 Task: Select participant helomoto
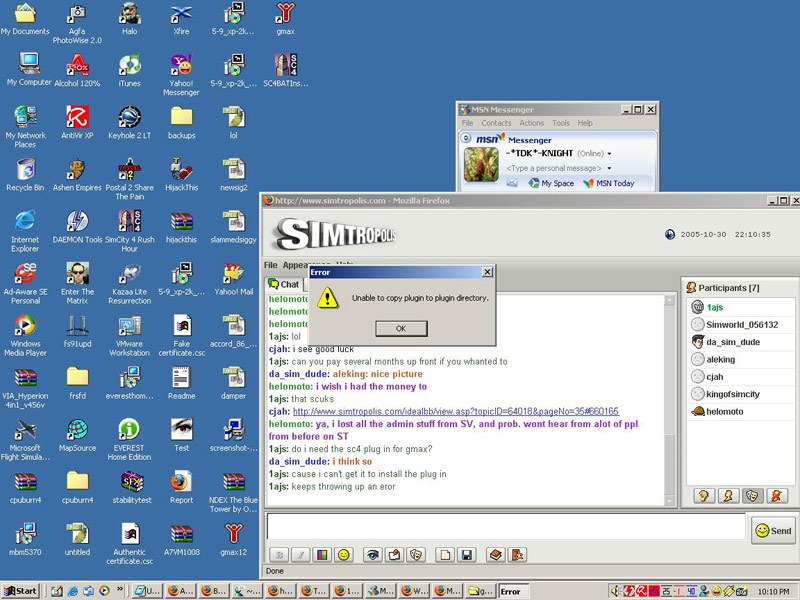pyautogui.click(x=741, y=411)
